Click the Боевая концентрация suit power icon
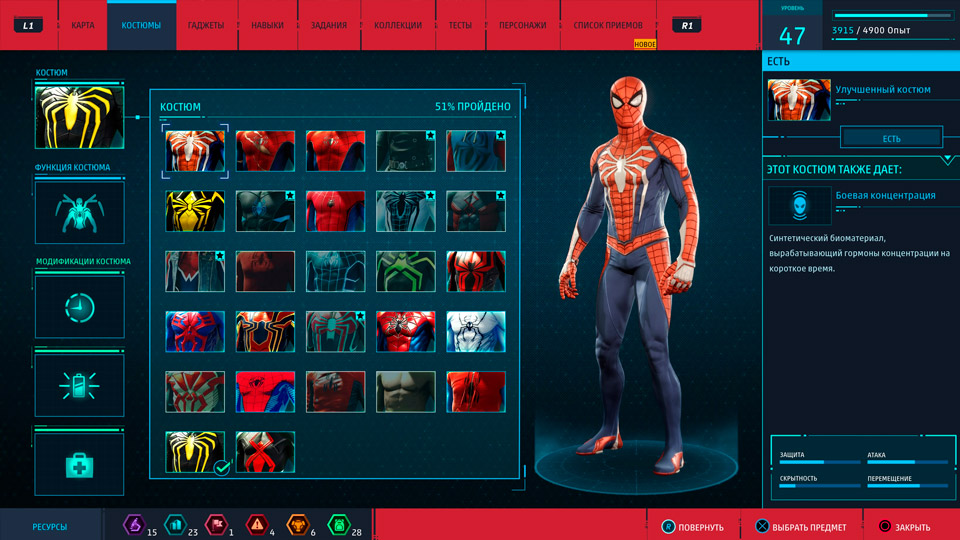The height and width of the screenshot is (540, 960). point(800,205)
